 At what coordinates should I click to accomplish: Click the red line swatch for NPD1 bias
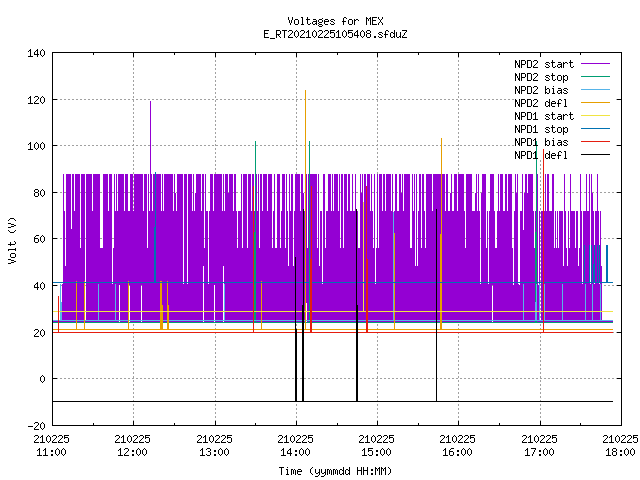pos(596,142)
